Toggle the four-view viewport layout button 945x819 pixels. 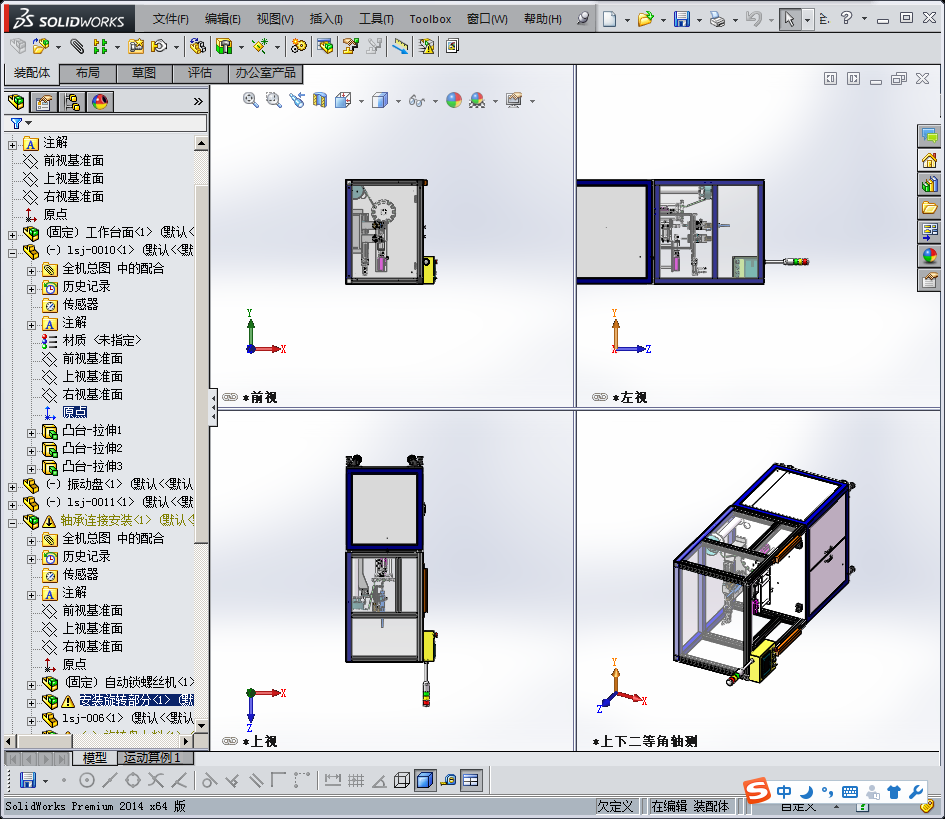point(471,780)
